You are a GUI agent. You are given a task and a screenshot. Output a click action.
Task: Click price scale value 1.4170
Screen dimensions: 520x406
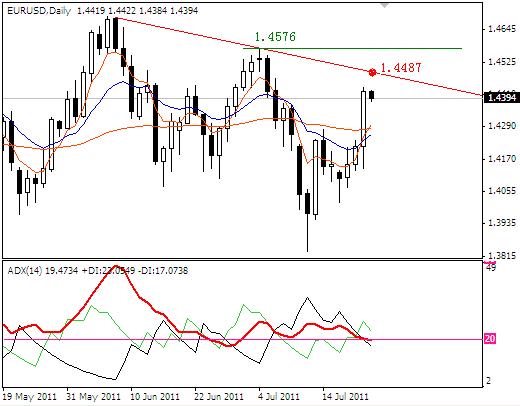[502, 159]
